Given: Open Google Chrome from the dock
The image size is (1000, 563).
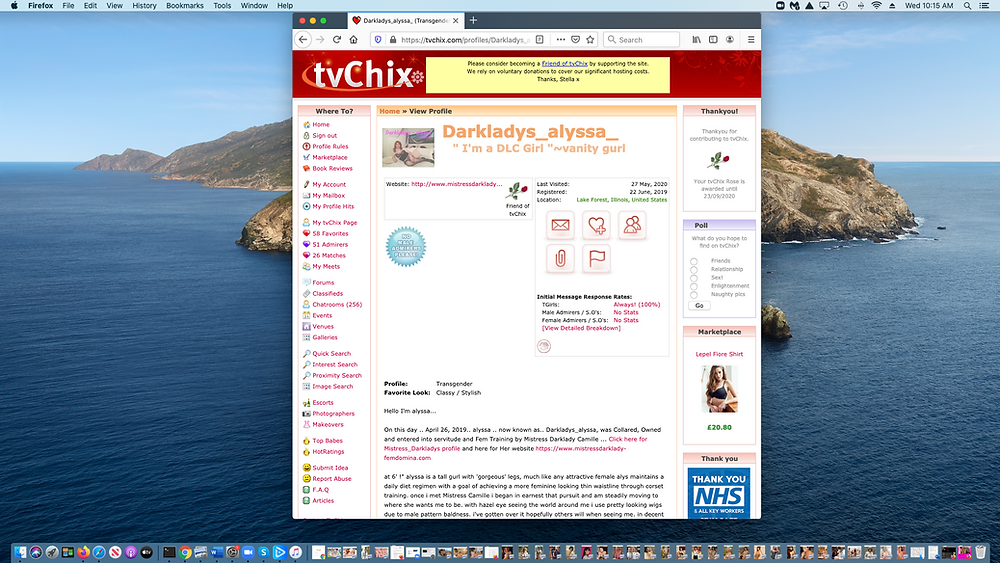Looking at the screenshot, I should tap(185, 552).
